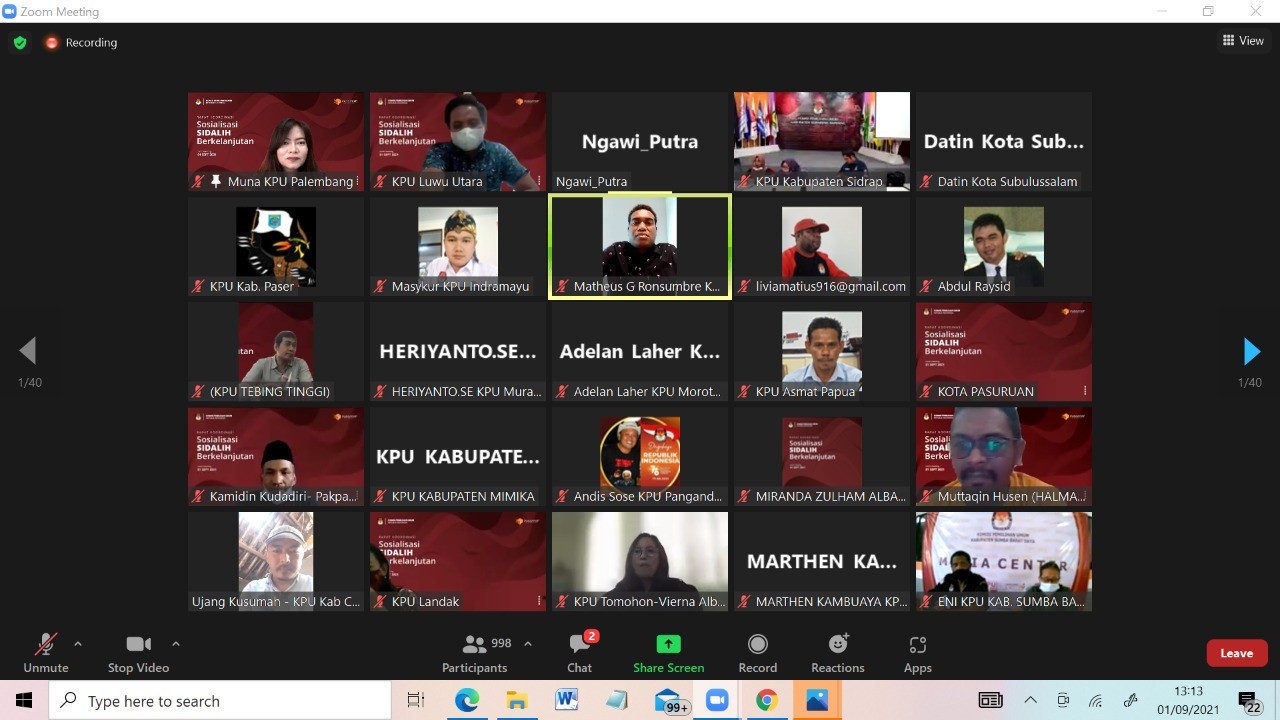Open the View layout menu
Image resolution: width=1280 pixels, height=720 pixels.
tap(1243, 41)
